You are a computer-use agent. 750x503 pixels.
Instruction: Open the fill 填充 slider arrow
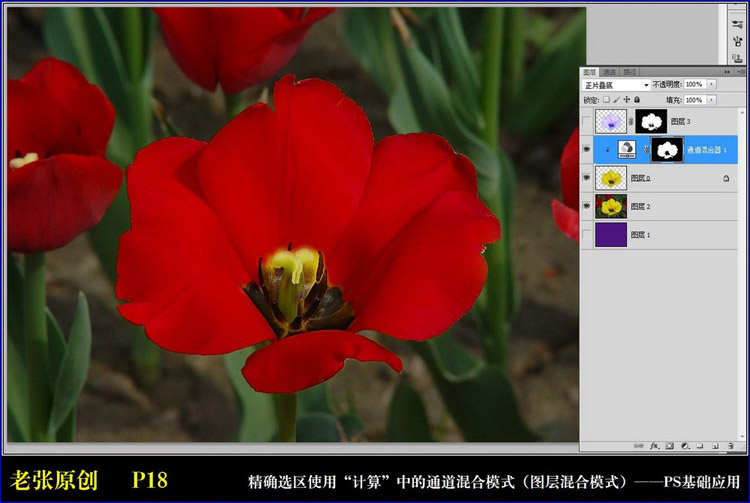tap(711, 99)
